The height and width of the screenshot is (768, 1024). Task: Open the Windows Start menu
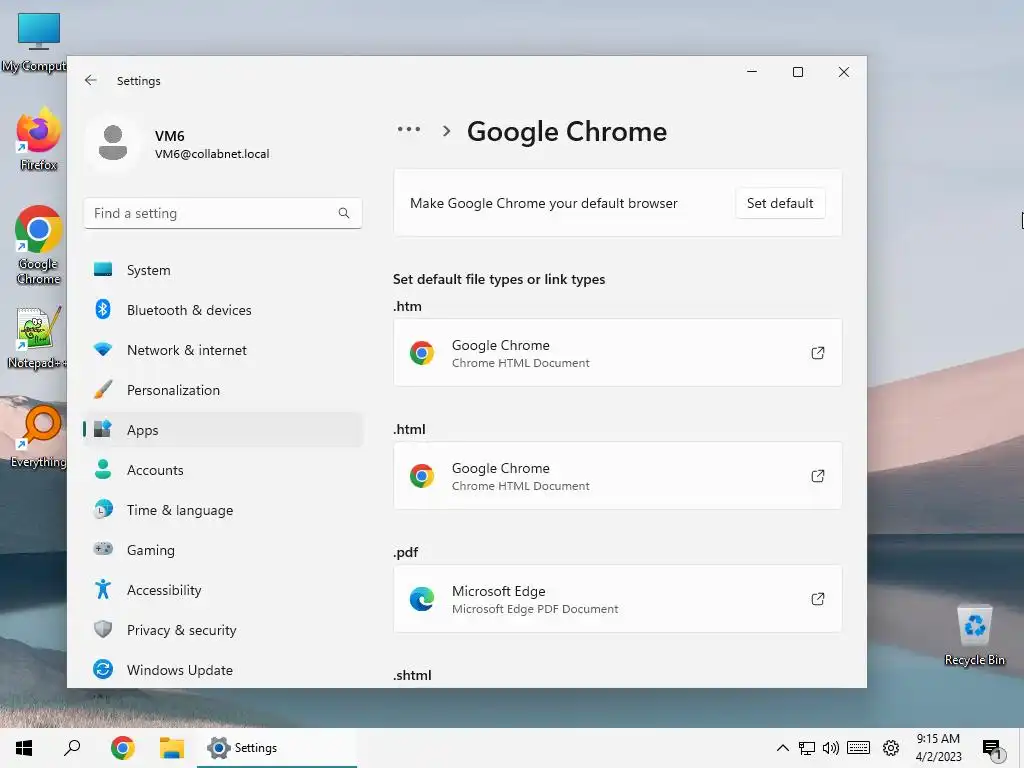24,748
